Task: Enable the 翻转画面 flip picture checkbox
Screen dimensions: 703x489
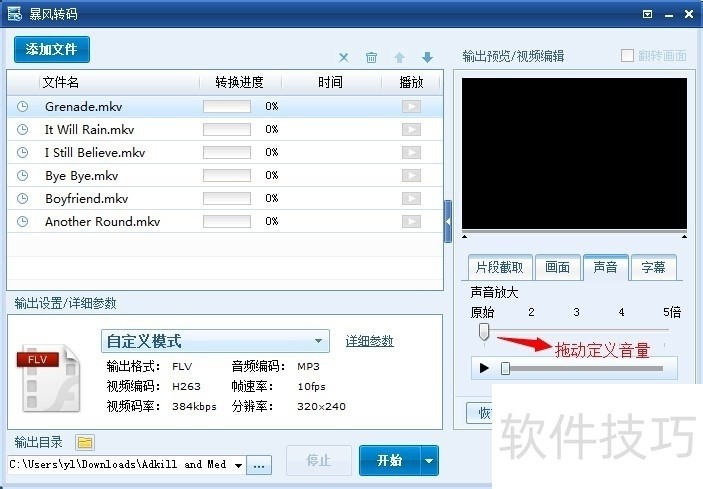Action: pos(627,56)
